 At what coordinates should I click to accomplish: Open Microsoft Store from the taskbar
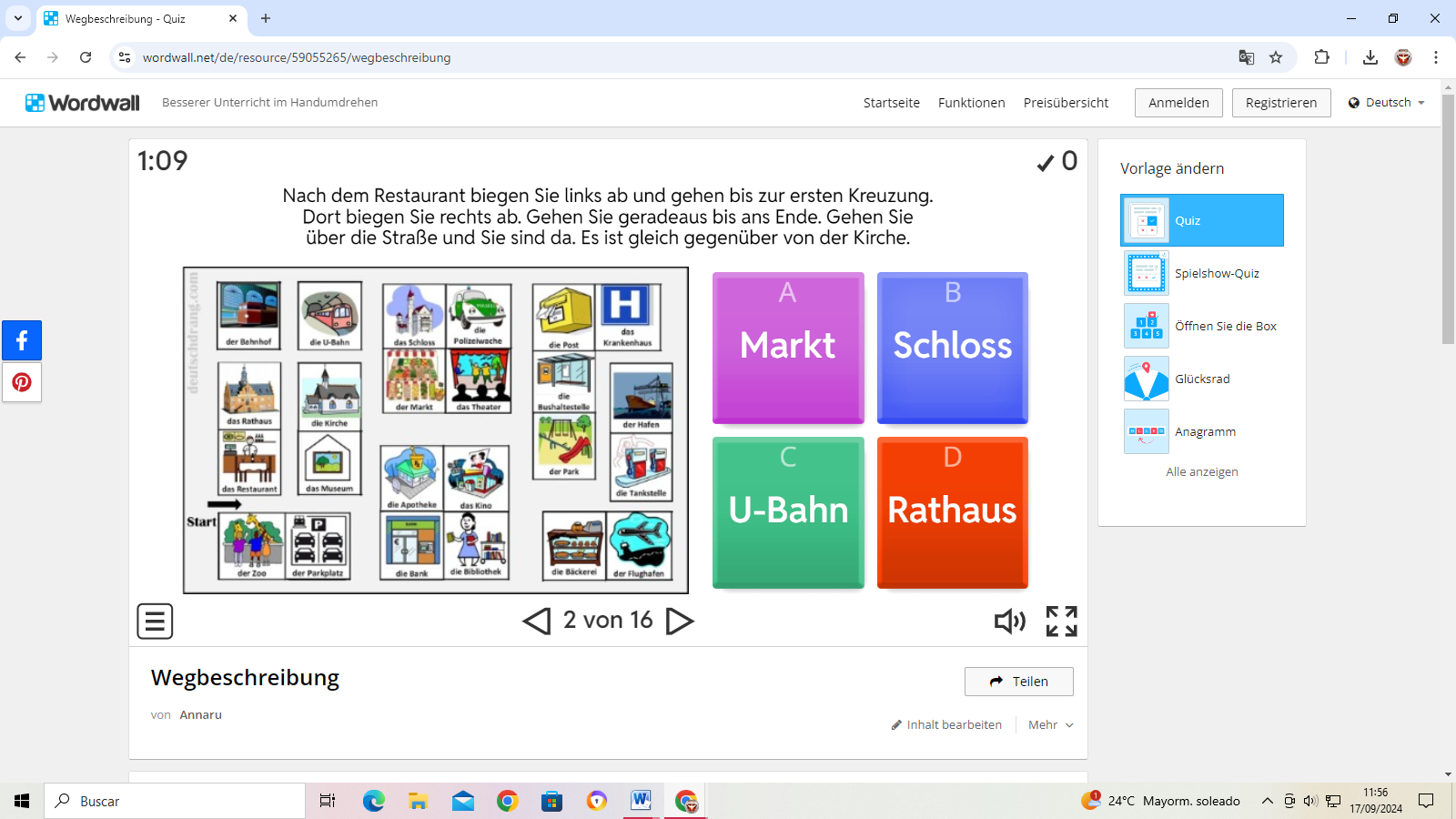[x=552, y=801]
